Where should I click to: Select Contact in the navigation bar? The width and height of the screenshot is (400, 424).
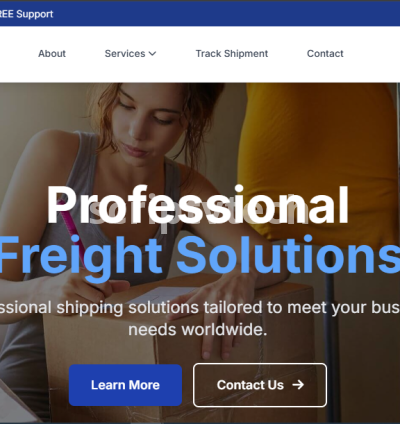[325, 54]
